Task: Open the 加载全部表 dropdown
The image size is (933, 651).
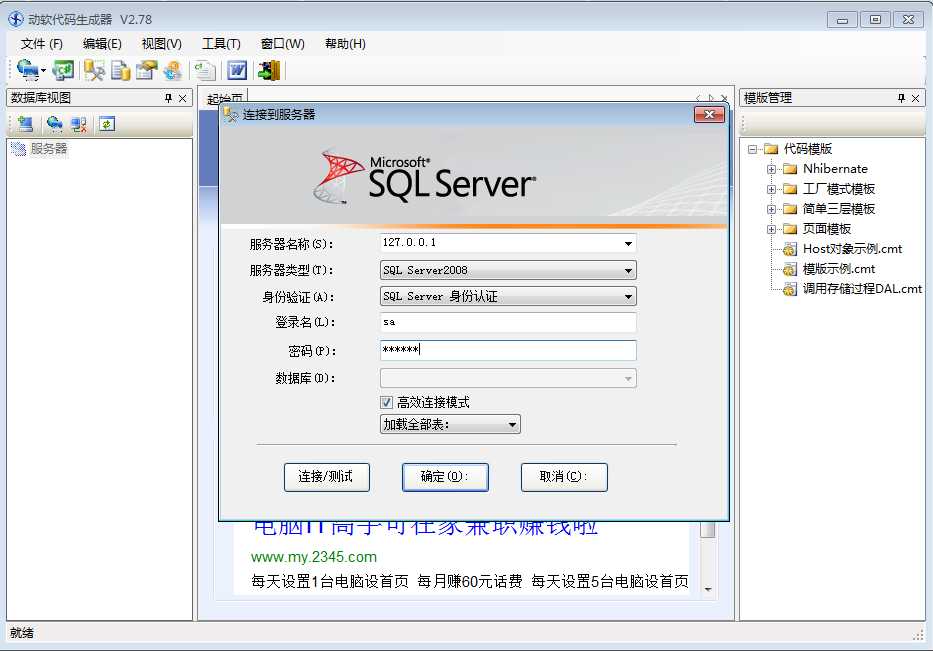Action: 450,424
